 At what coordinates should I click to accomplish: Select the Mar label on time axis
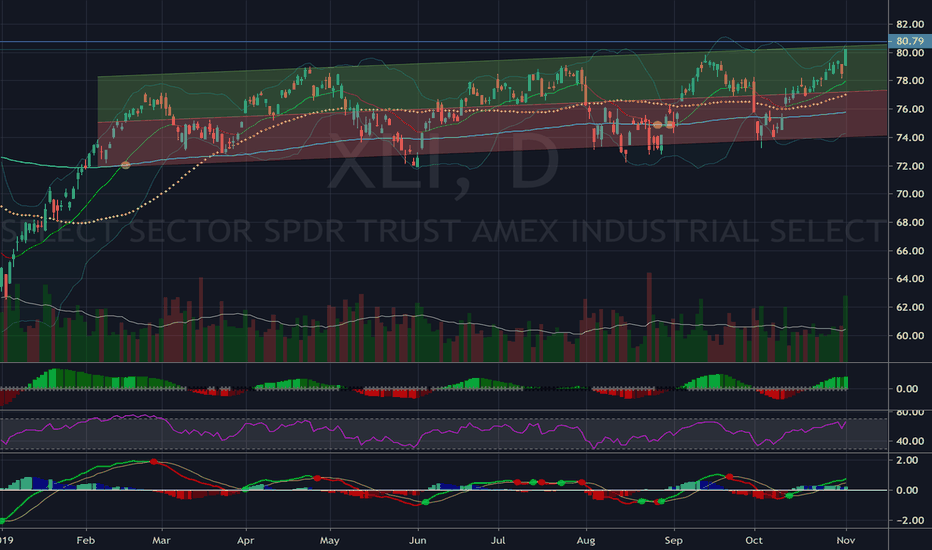[161, 540]
